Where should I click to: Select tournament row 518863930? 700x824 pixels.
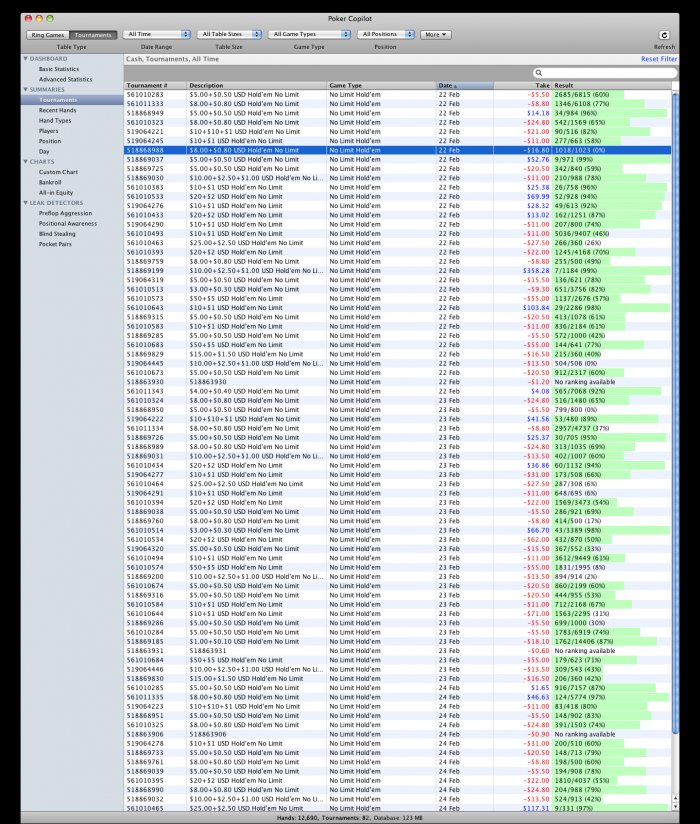[398, 382]
